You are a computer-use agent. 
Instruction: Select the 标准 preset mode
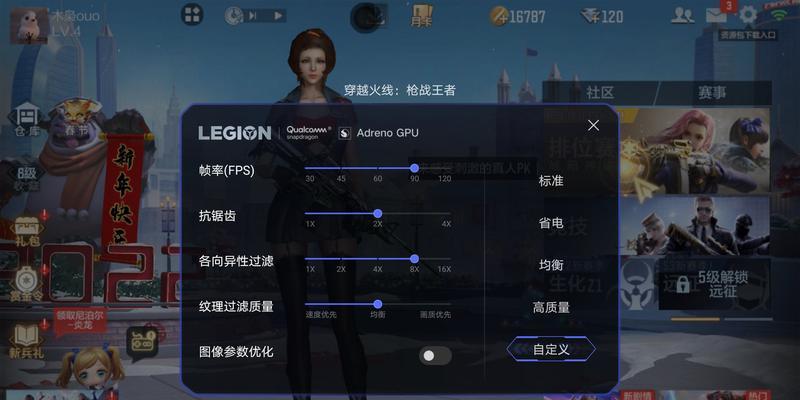[551, 181]
